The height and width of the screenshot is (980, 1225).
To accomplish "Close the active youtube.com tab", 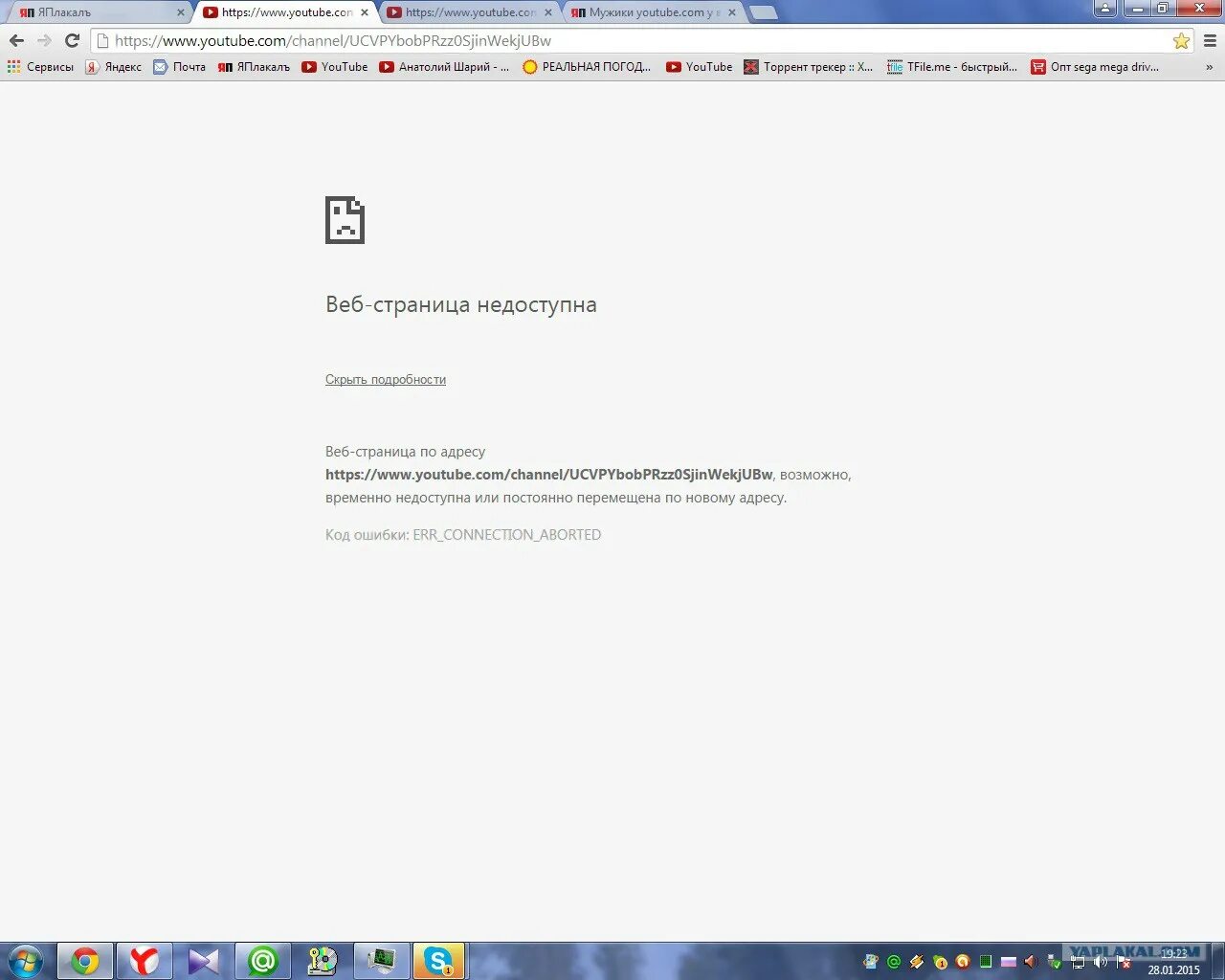I will (x=364, y=12).
